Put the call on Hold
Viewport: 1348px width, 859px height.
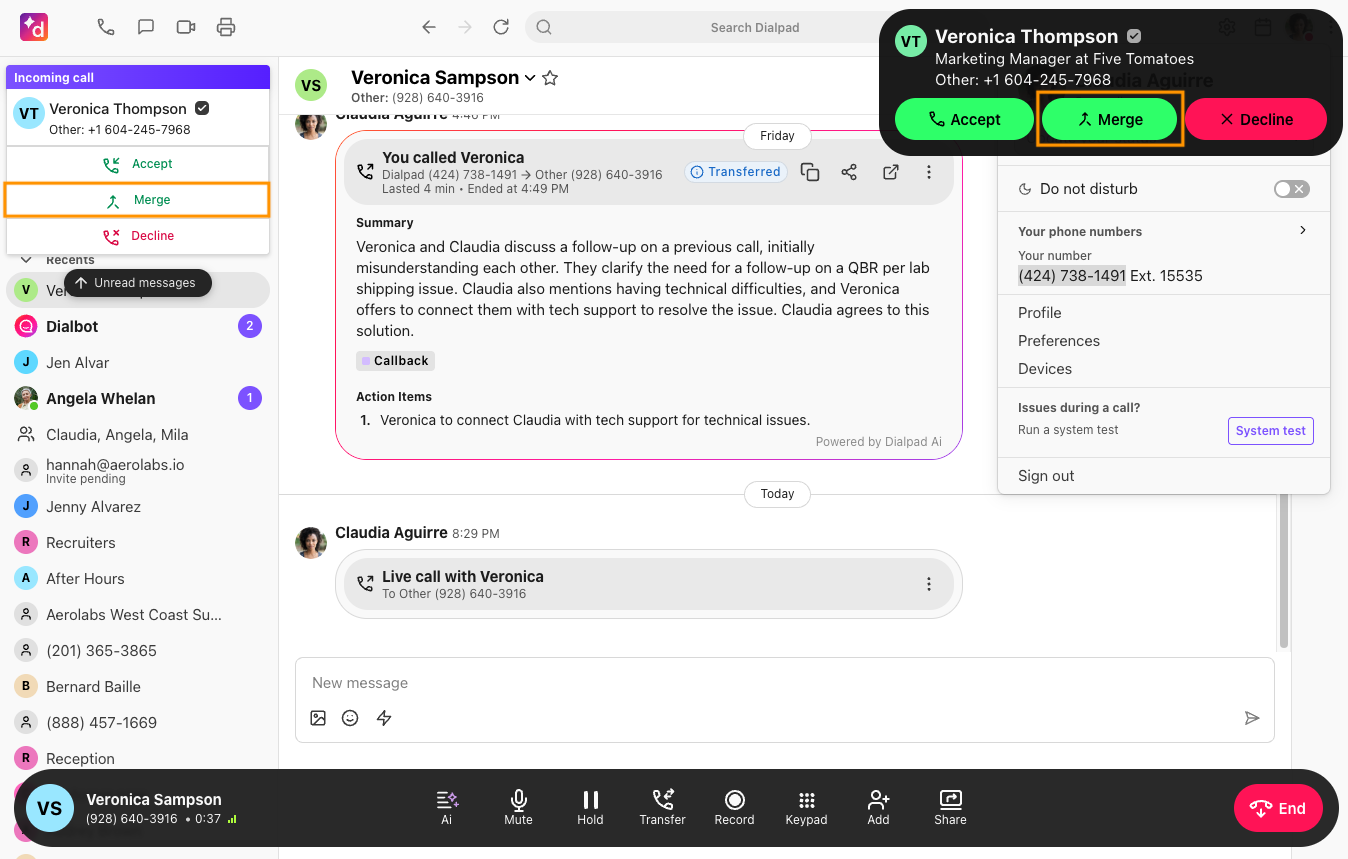(590, 807)
